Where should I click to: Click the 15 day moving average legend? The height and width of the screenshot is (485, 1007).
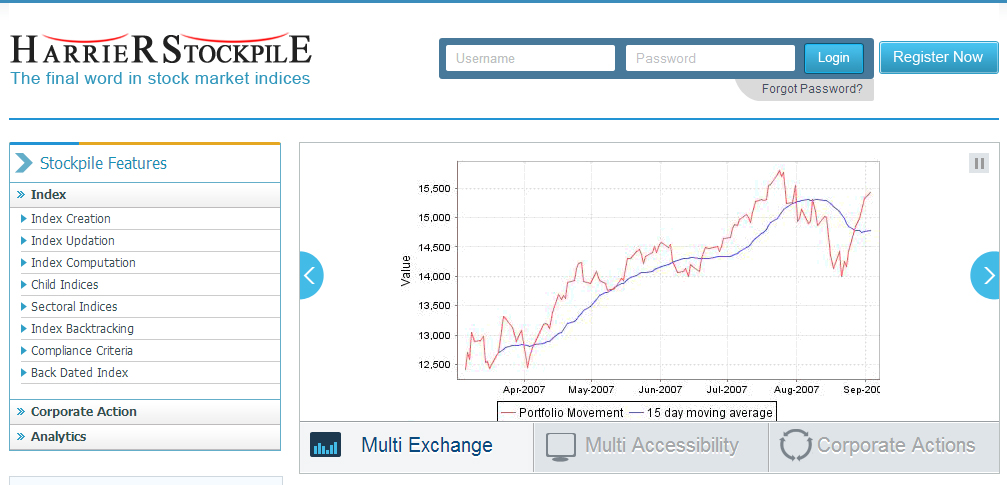(x=701, y=413)
